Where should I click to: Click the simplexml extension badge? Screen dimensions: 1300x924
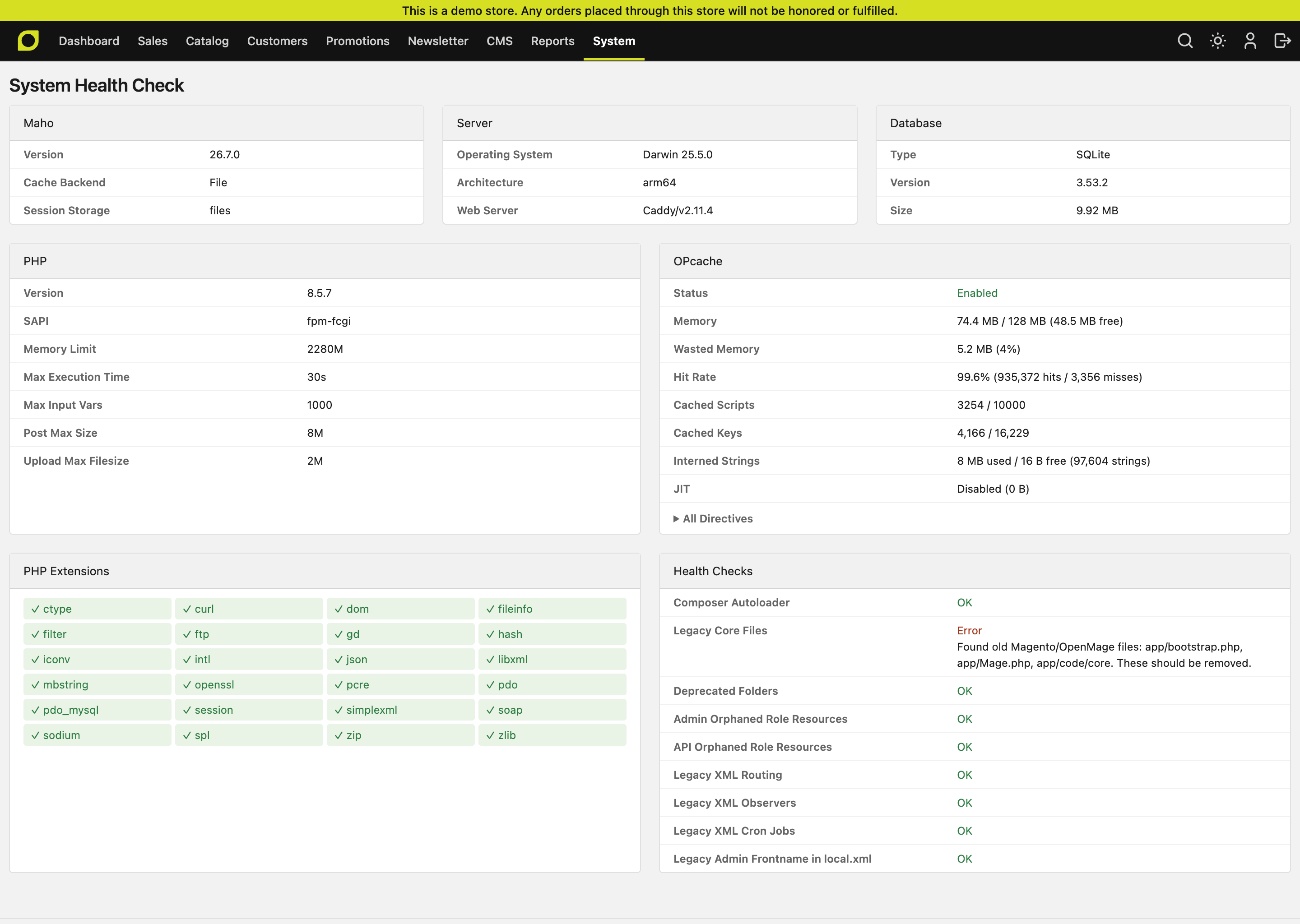(x=401, y=710)
